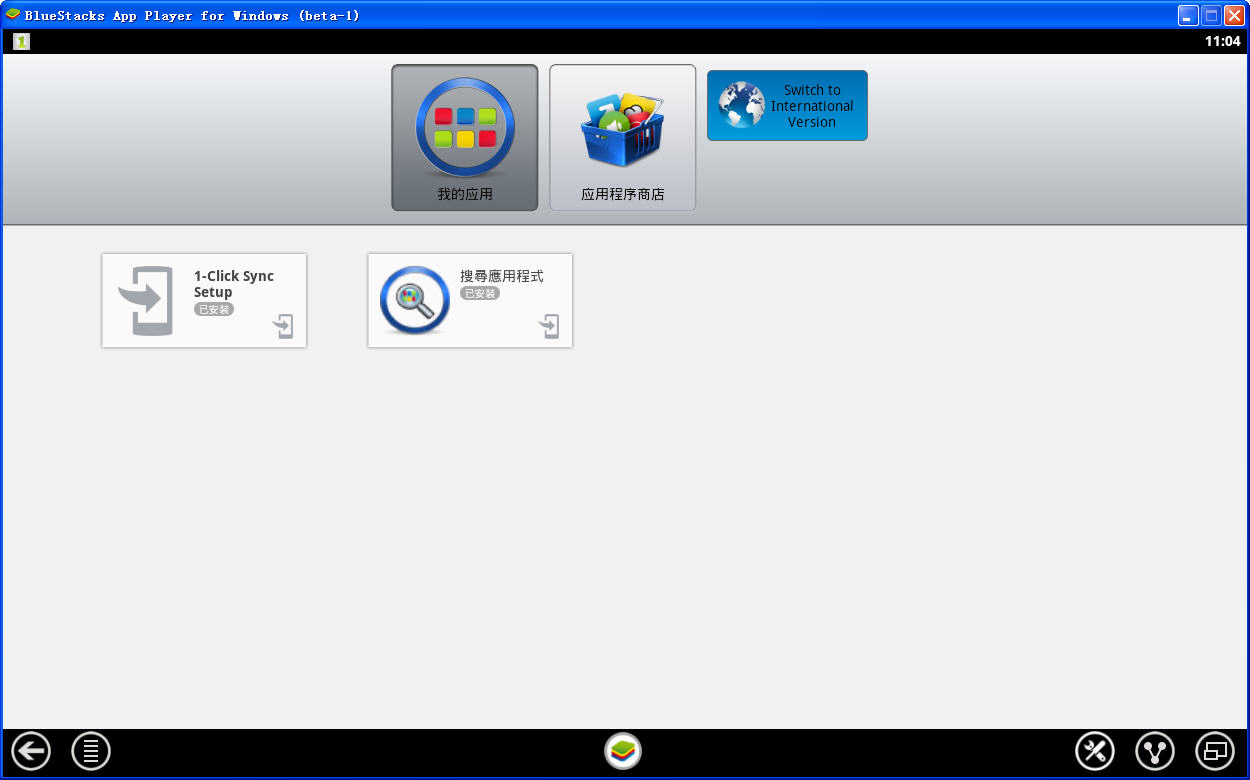Image resolution: width=1250 pixels, height=780 pixels.
Task: Click the green notification icon in status bar
Action: tap(22, 41)
